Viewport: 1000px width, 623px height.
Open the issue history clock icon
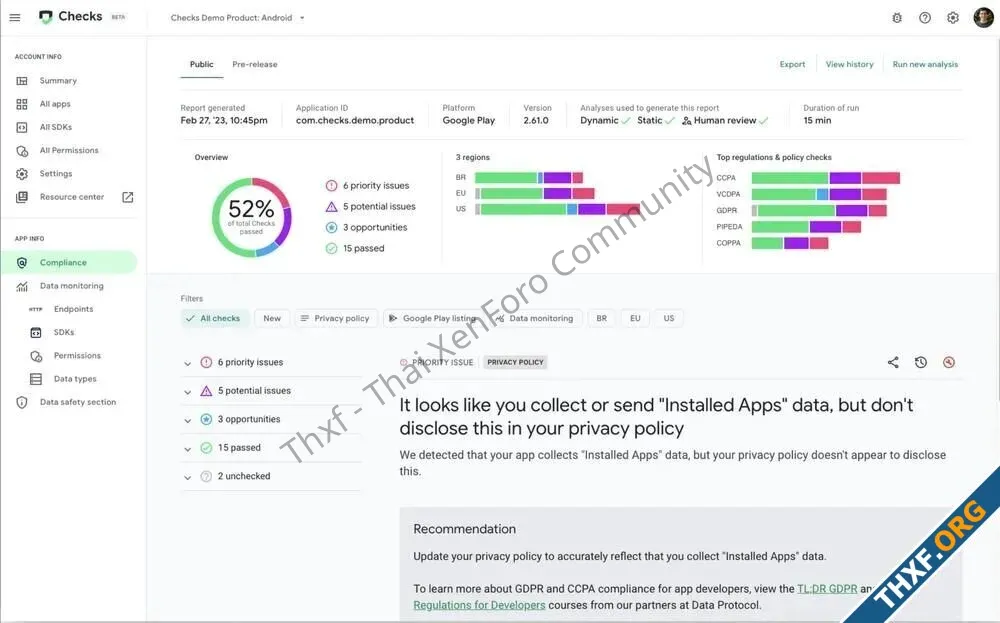pyautogui.click(x=921, y=362)
